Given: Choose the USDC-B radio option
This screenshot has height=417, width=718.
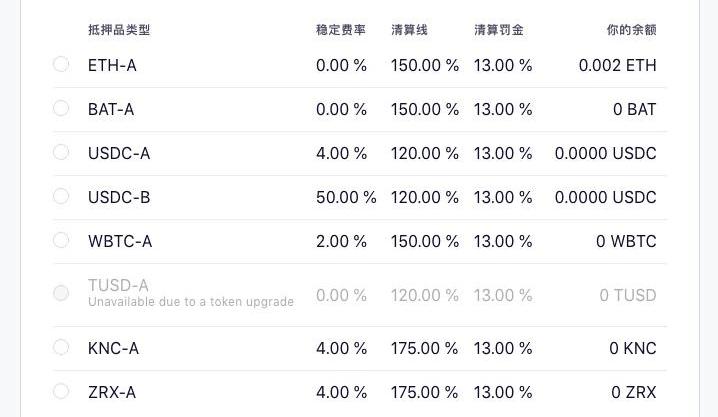Looking at the screenshot, I should coord(61,196).
